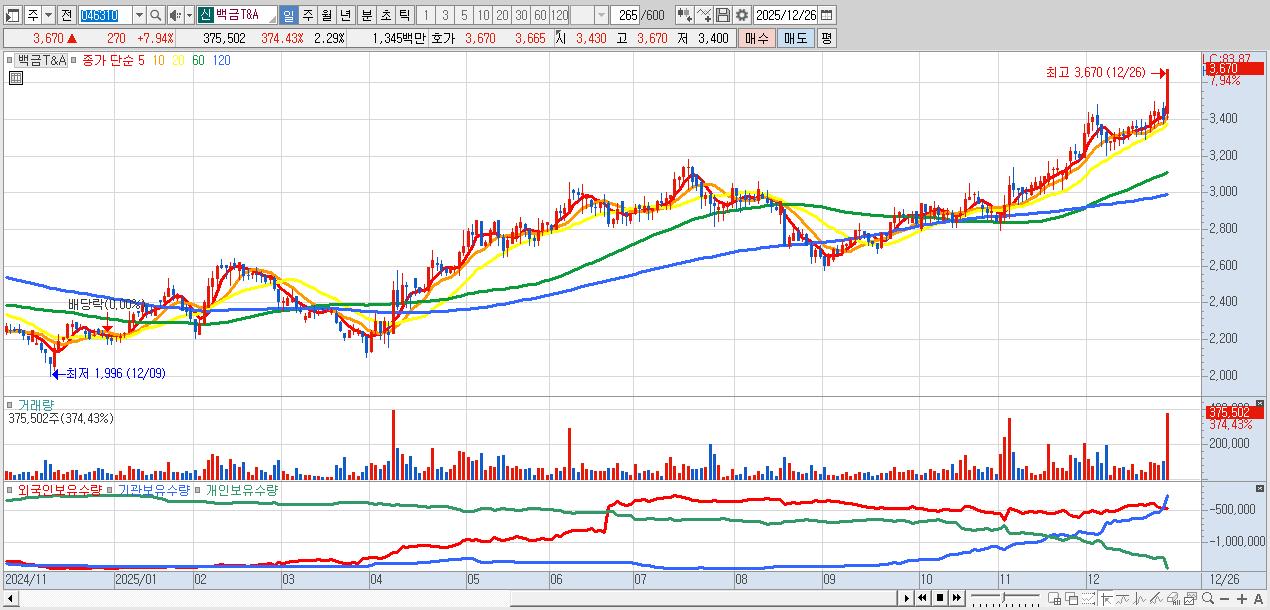1270x610 pixels.
Task: Click the overlapping windows icon
Action: click(1071, 599)
